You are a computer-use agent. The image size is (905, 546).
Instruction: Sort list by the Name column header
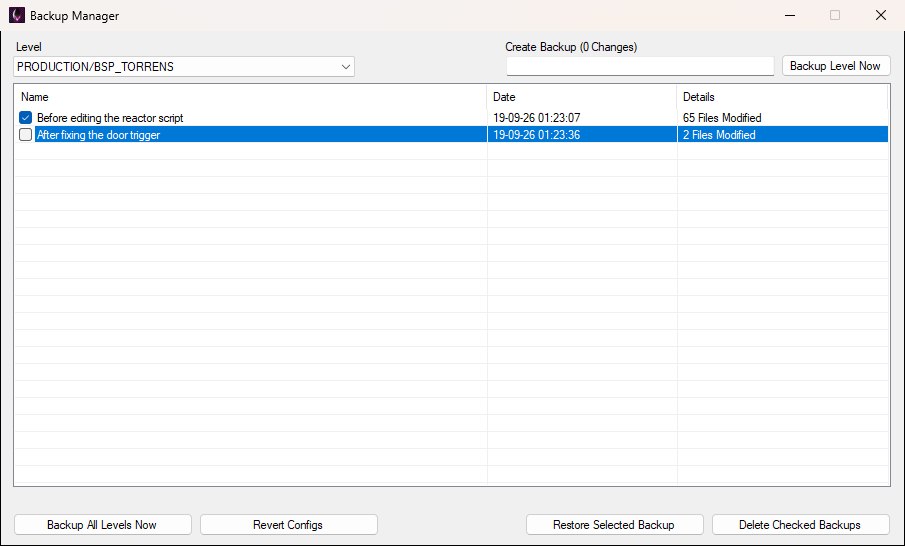[250, 97]
